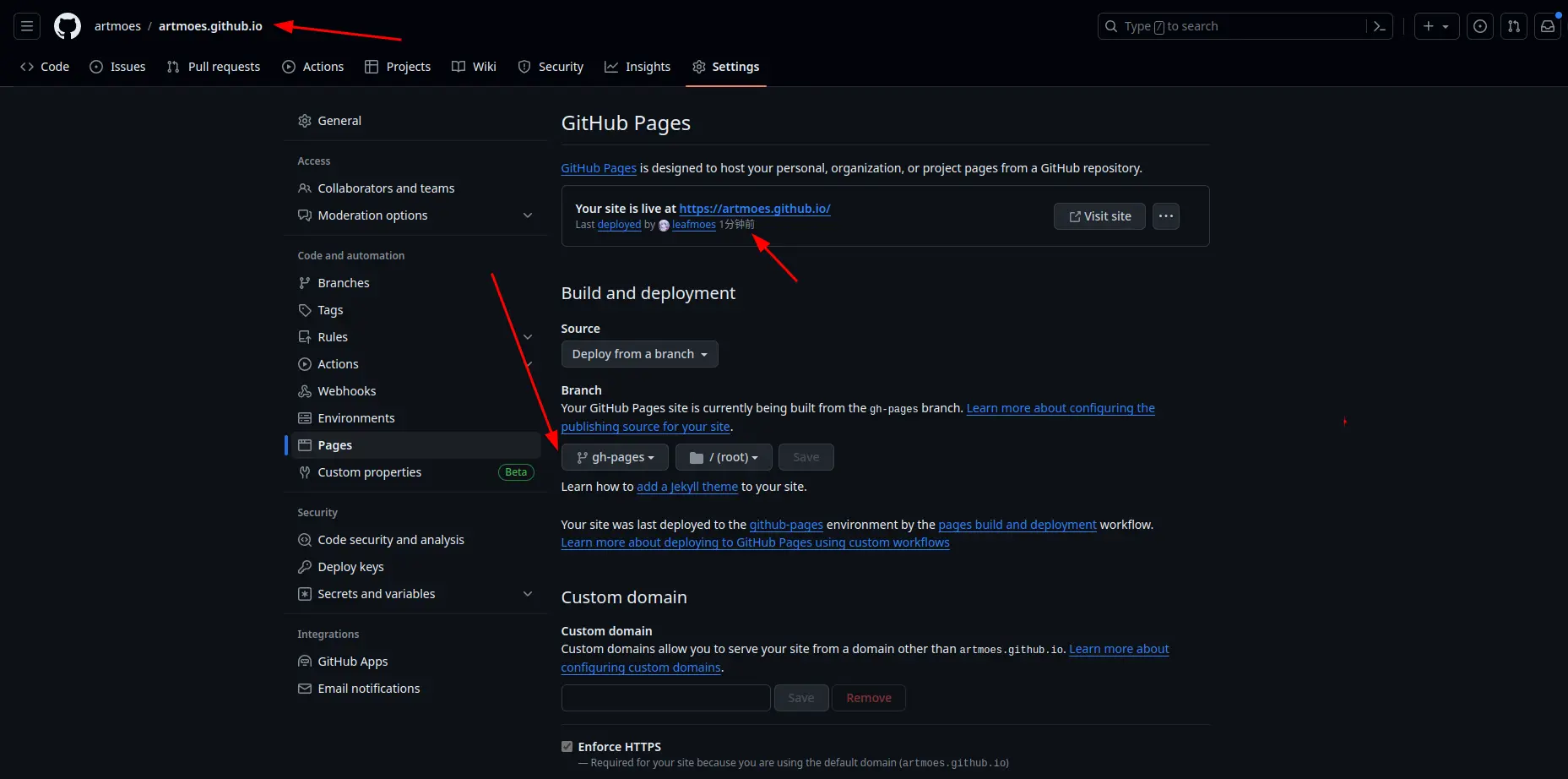1568x779 pixels.
Task: Open the leafmoes user profile link
Action: pyautogui.click(x=693, y=225)
